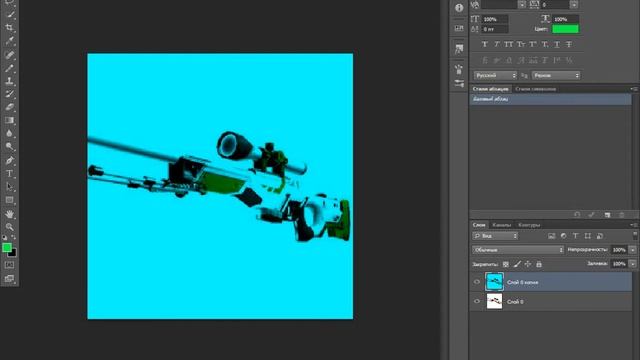The height and width of the screenshot is (360, 640).
Task: Switch to the 'Слои' tab
Action: [479, 225]
